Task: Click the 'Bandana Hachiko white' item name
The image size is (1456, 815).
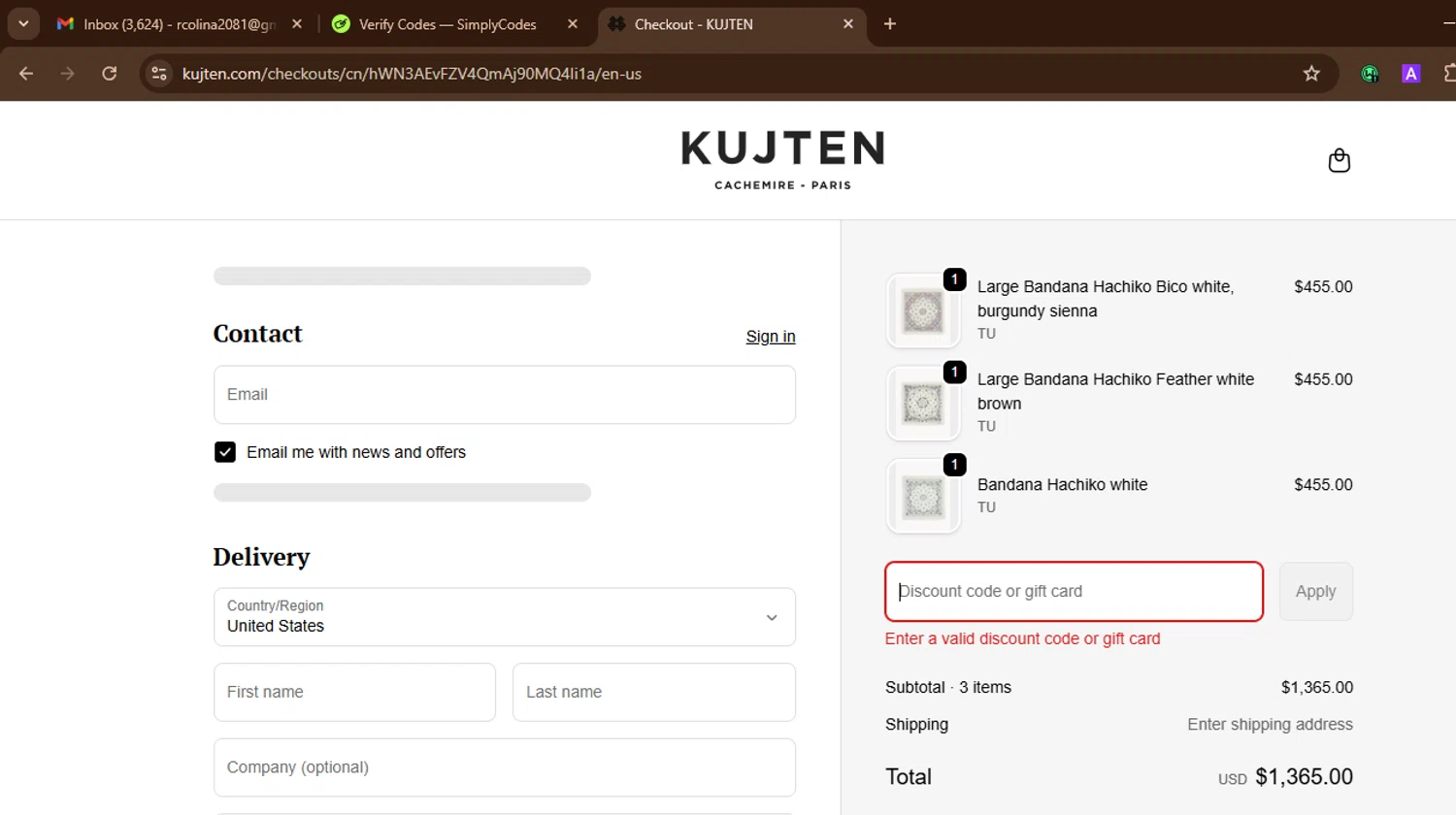Action: (x=1062, y=484)
